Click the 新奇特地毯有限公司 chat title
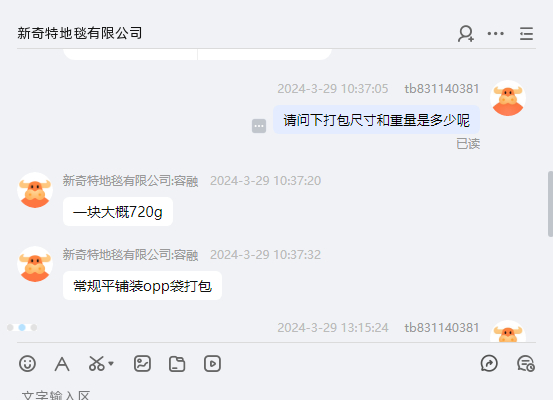This screenshot has height=400, width=553. pos(80,34)
